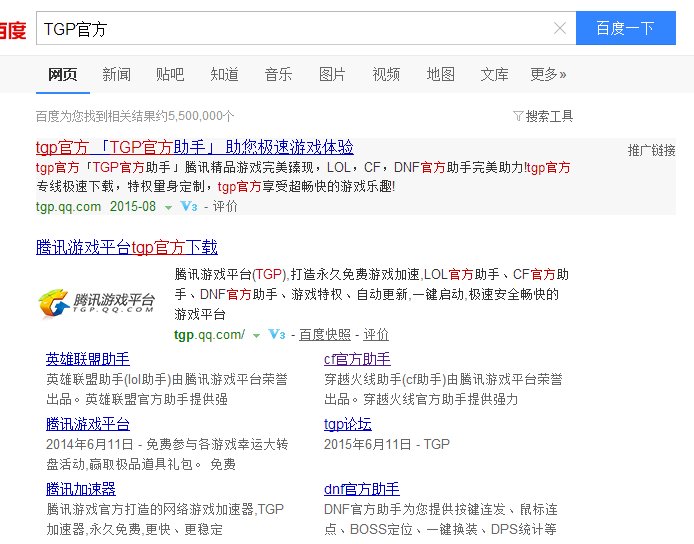This screenshot has width=694, height=544.
Task: Switch to the 新闻 tab
Action: point(116,74)
